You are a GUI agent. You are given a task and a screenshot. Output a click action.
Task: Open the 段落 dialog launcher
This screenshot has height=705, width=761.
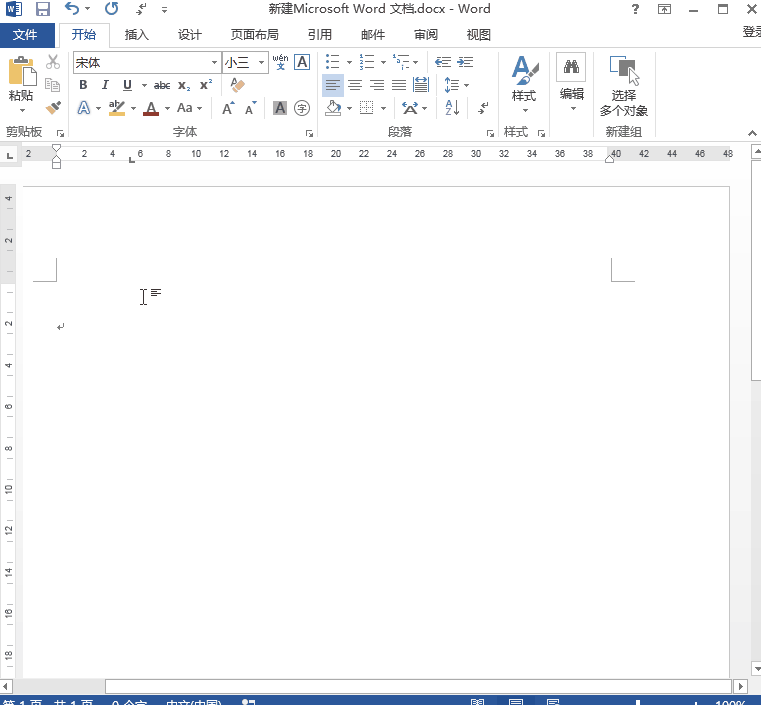[x=490, y=133]
